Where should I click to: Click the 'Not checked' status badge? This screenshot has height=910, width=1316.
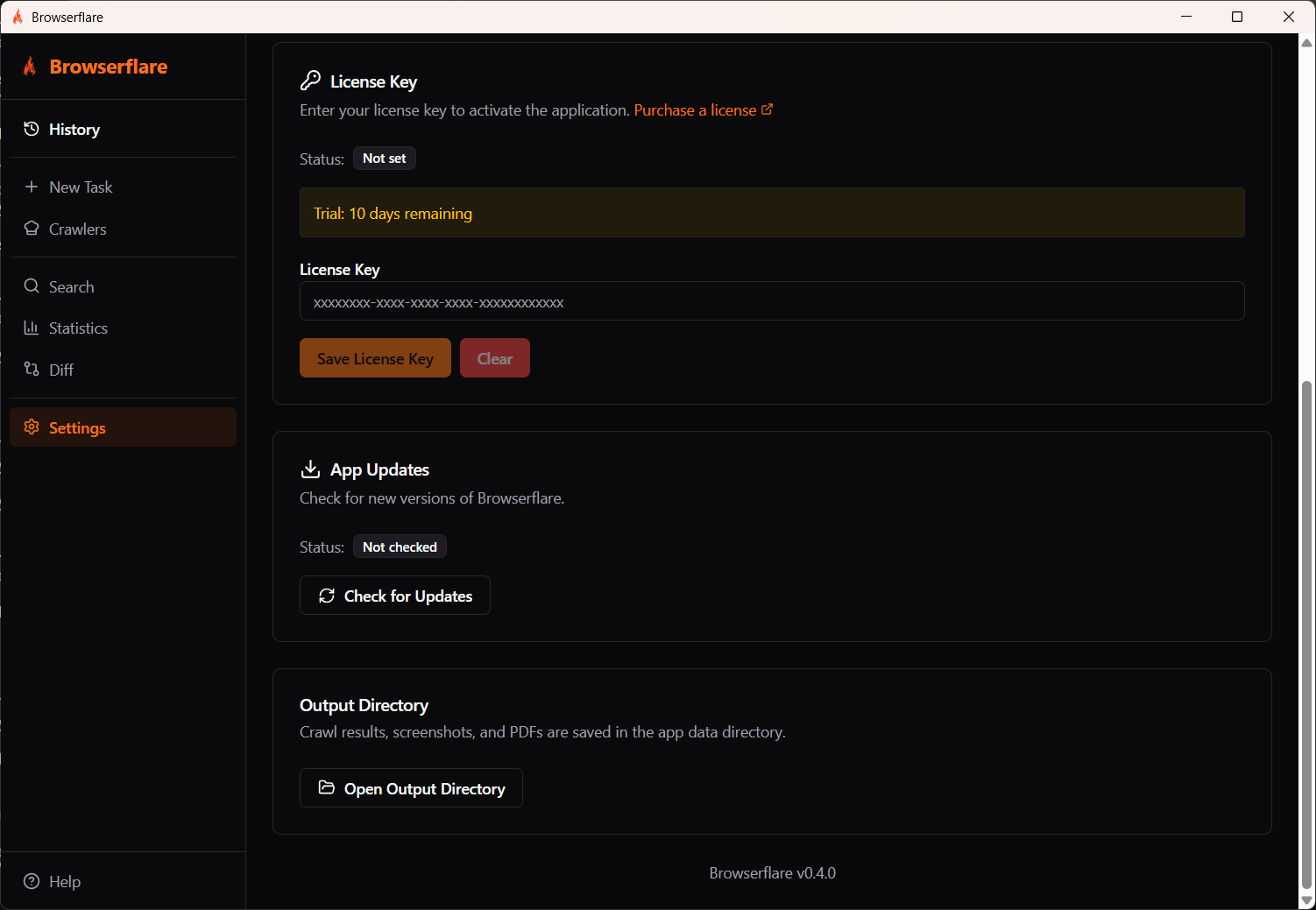point(400,547)
